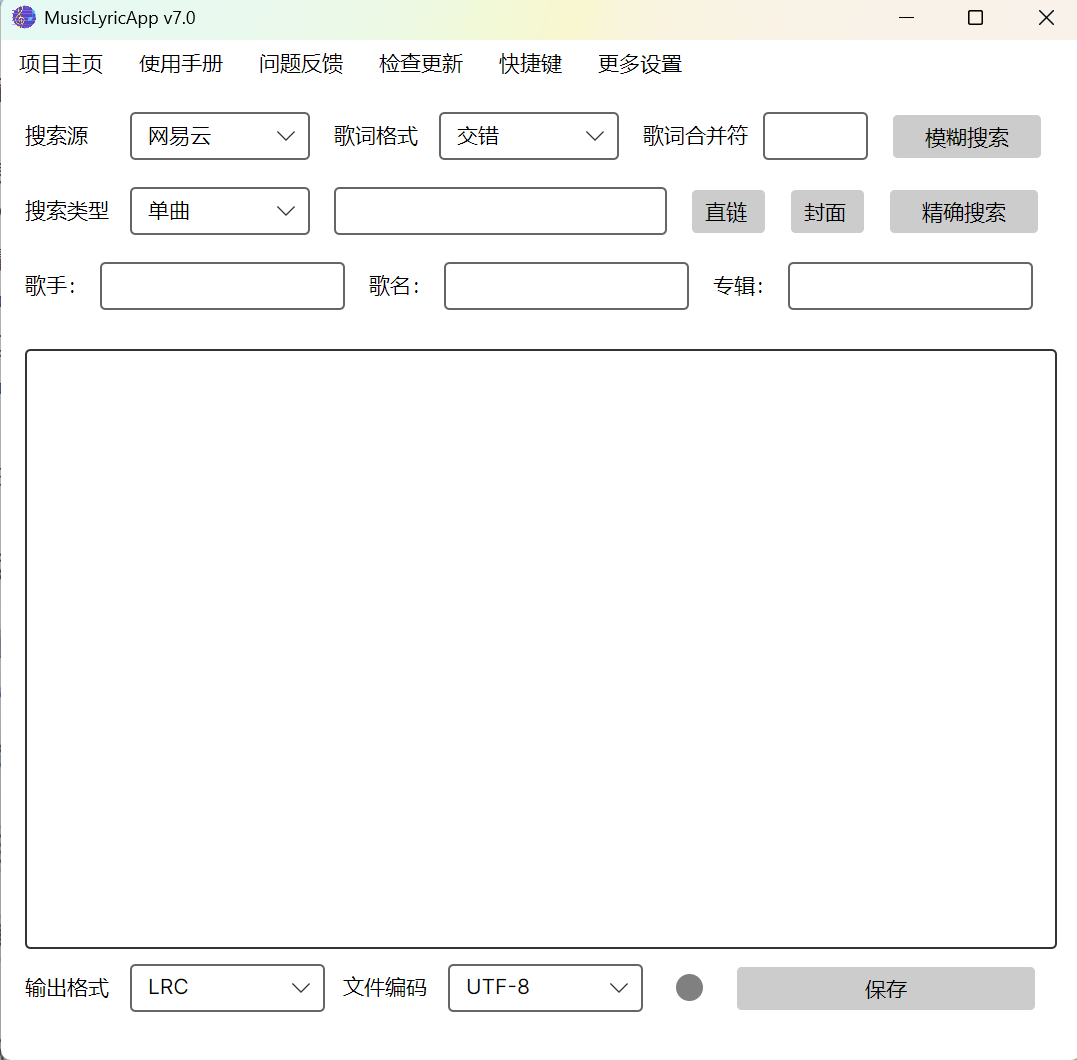Click 检查更新 in the menu bar
This screenshot has width=1077, height=1060.
(x=421, y=64)
